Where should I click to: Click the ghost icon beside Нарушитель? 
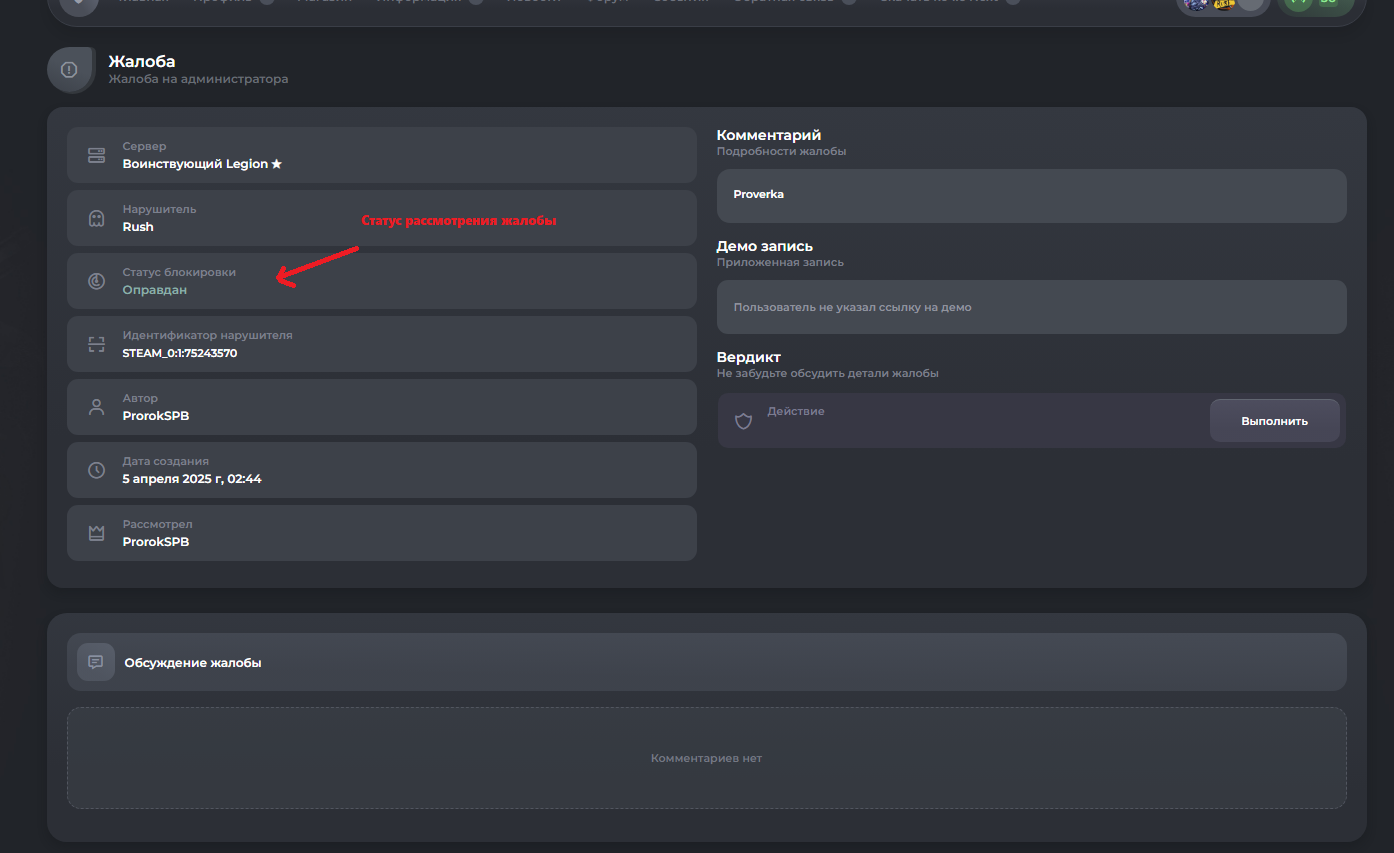pos(96,218)
